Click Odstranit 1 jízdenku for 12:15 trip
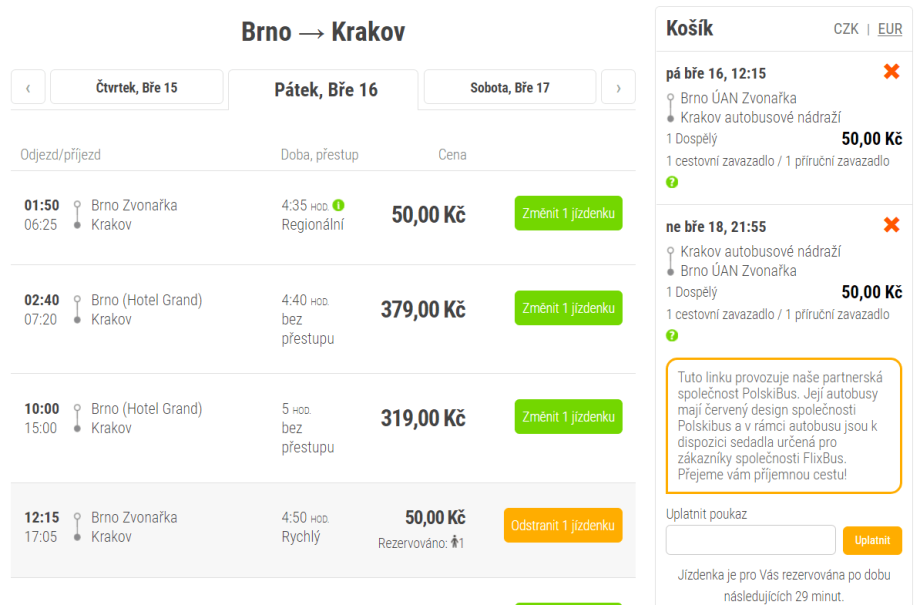 click(562, 526)
